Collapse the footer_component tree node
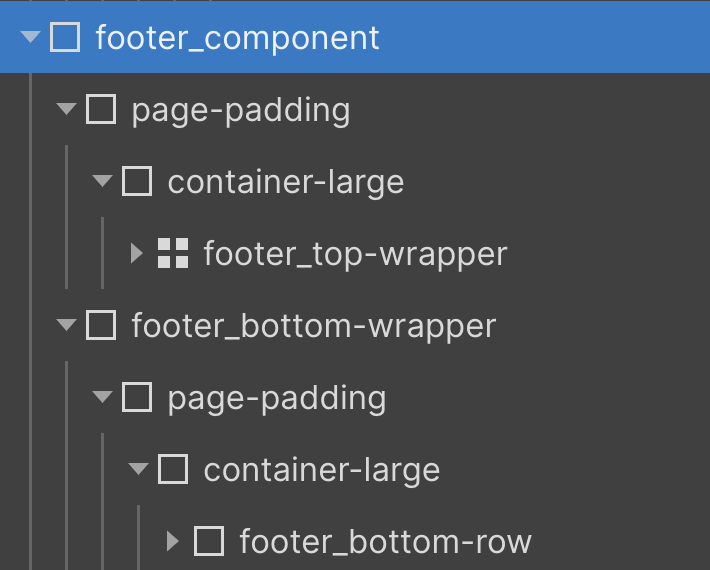This screenshot has height=570, width=710. coord(30,37)
